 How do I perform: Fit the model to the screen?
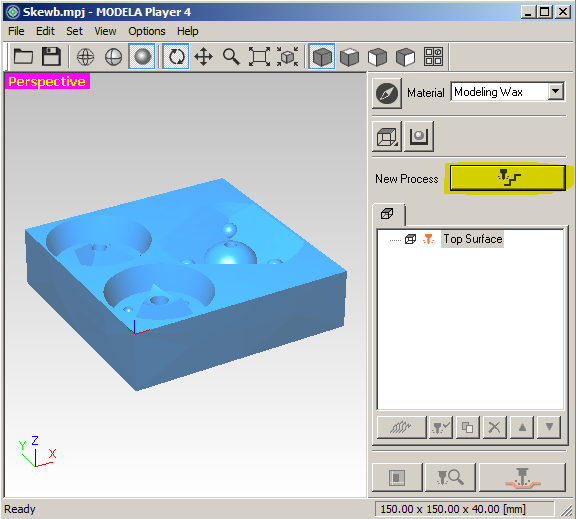259,57
